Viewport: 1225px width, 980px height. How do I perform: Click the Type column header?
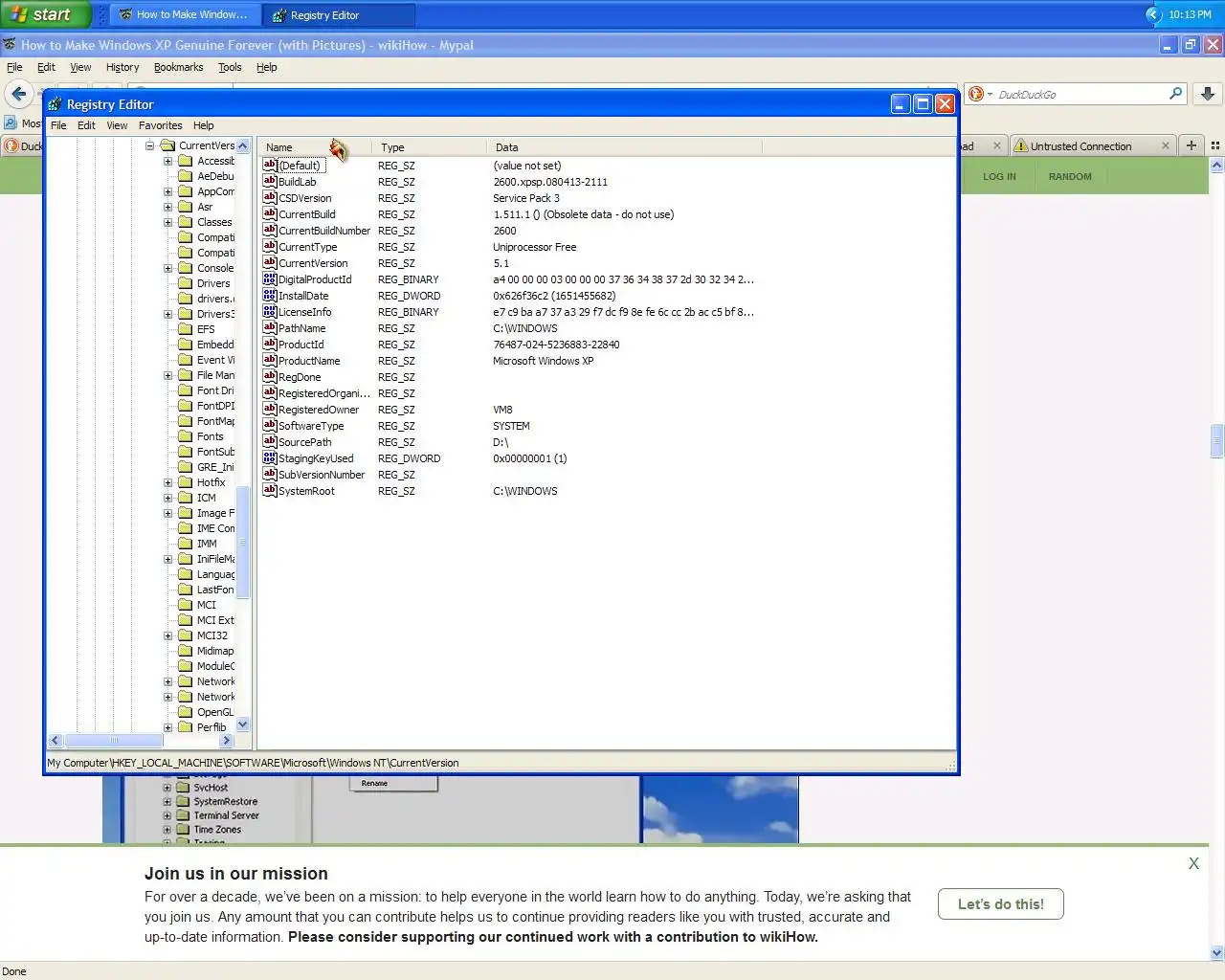tap(429, 147)
